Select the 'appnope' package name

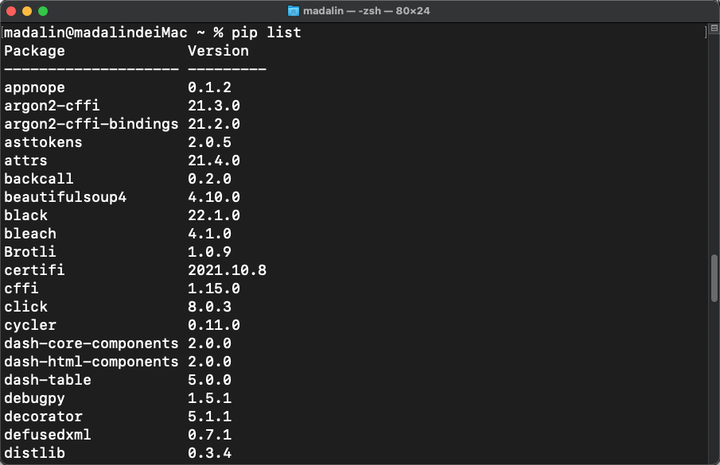point(34,88)
